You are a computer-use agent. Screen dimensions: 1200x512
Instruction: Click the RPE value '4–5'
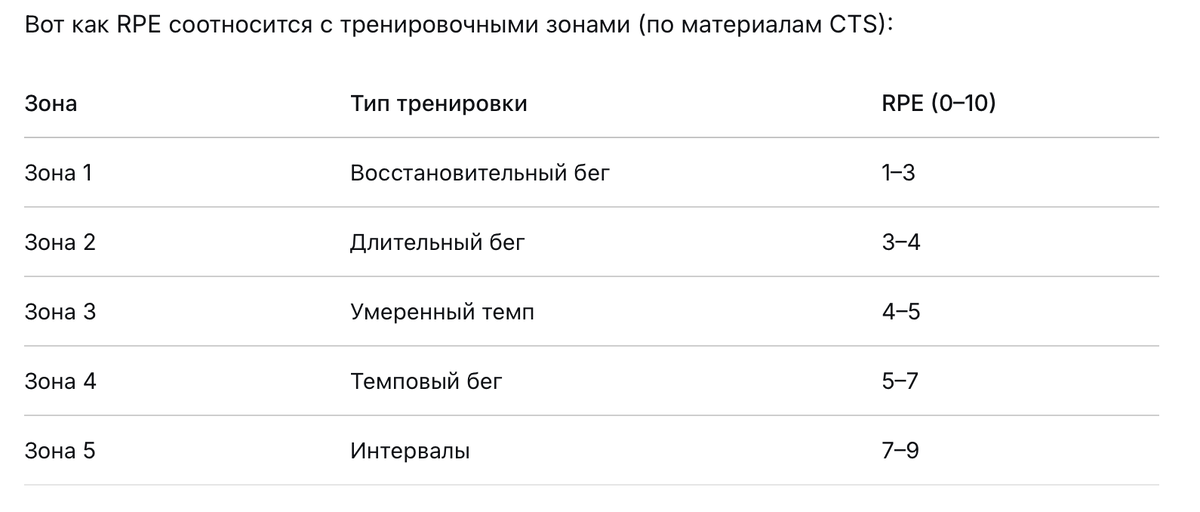tap(901, 312)
